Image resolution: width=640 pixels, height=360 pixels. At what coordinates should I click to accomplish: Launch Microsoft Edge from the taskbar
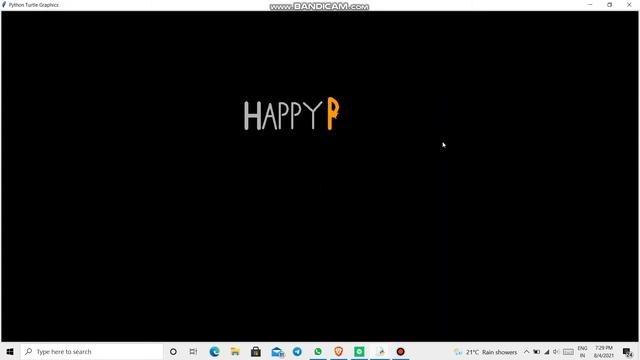click(x=214, y=351)
